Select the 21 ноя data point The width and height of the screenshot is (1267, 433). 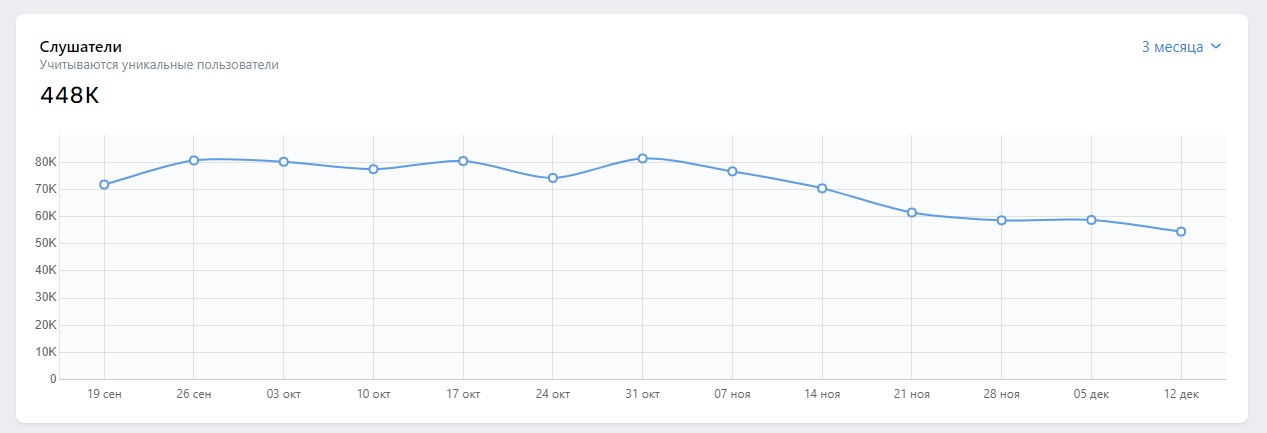912,212
